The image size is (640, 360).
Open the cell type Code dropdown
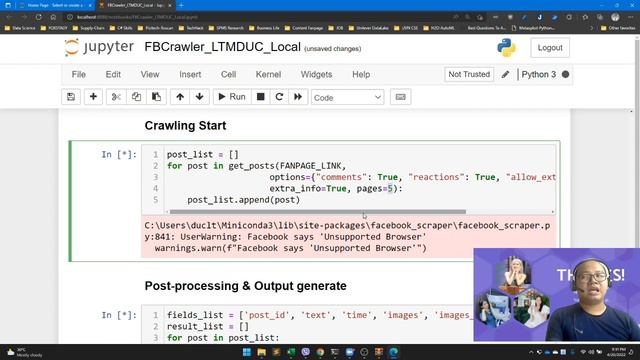(x=347, y=98)
